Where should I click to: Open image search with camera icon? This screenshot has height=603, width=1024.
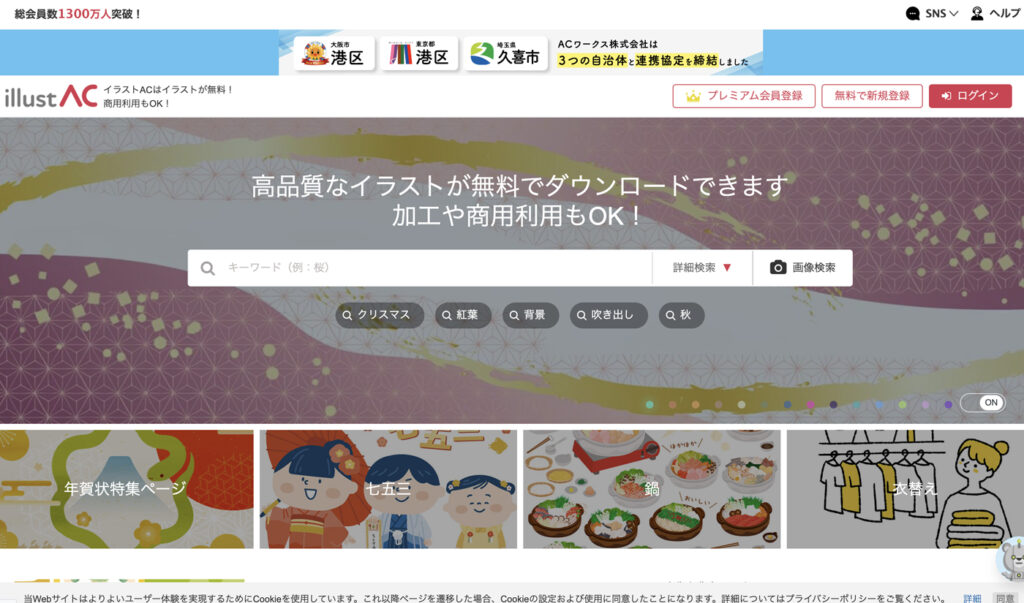pyautogui.click(x=803, y=268)
